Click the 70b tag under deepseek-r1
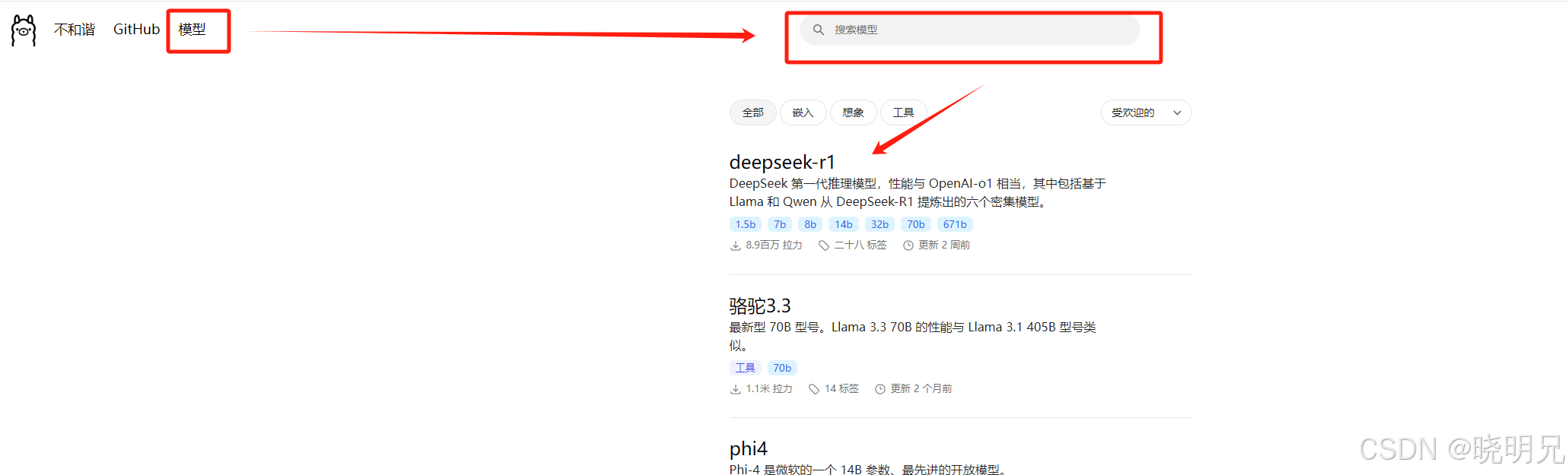 coord(916,224)
